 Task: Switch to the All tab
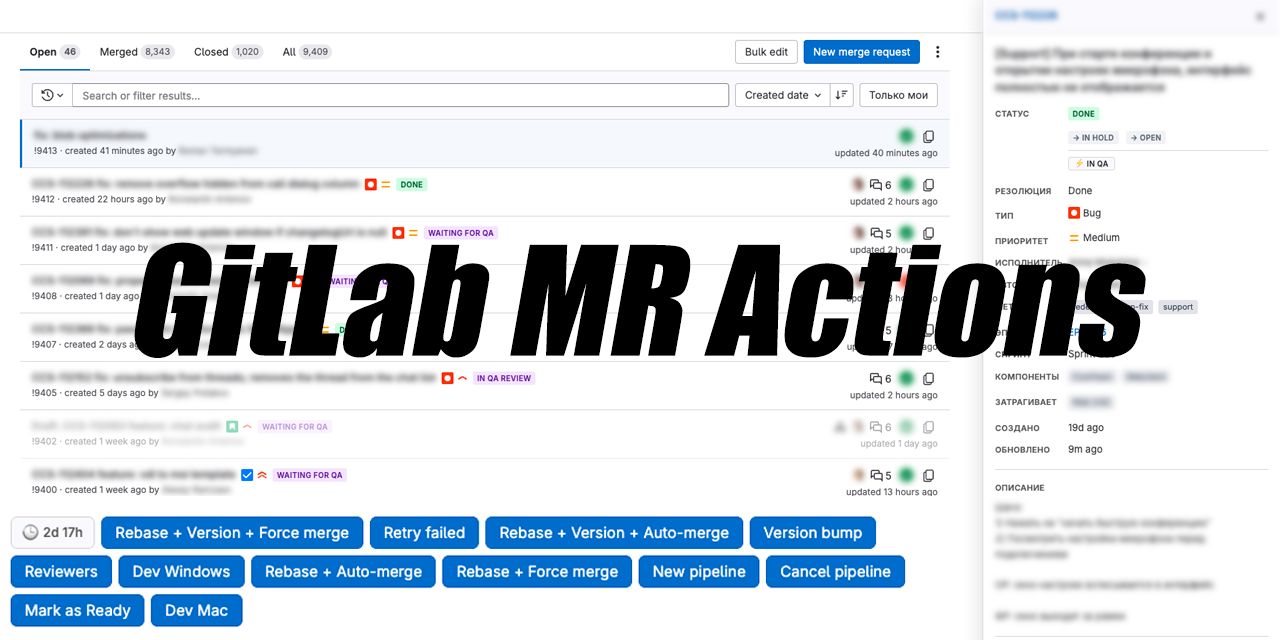[307, 52]
